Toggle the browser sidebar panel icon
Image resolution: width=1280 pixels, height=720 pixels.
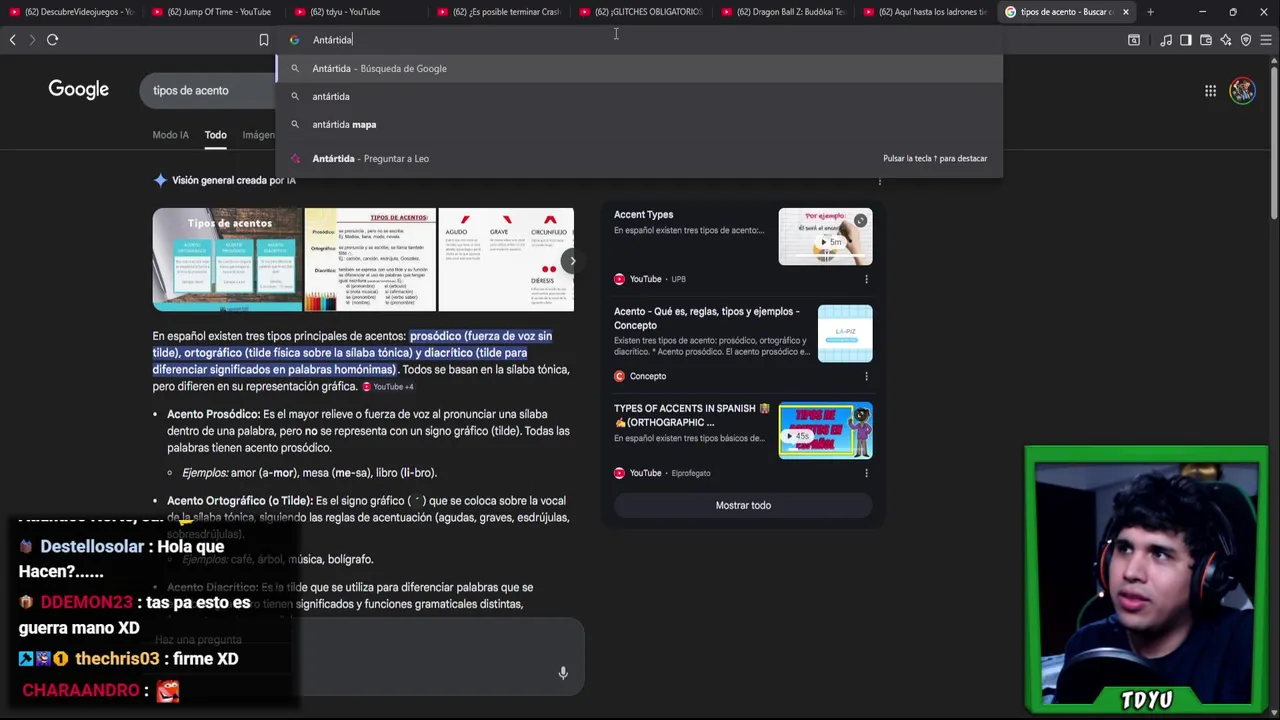pyautogui.click(x=1186, y=40)
